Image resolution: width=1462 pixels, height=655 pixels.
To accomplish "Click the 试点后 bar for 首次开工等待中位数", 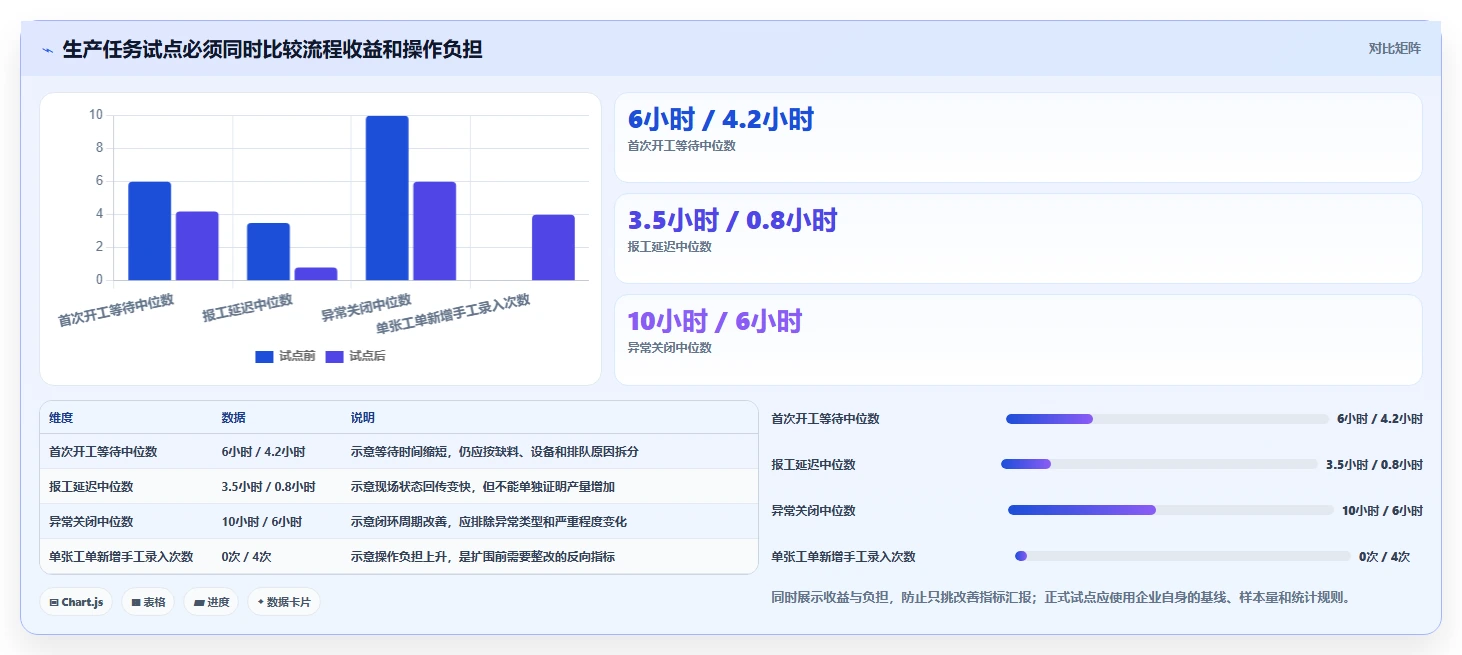I will pyautogui.click(x=197, y=246).
